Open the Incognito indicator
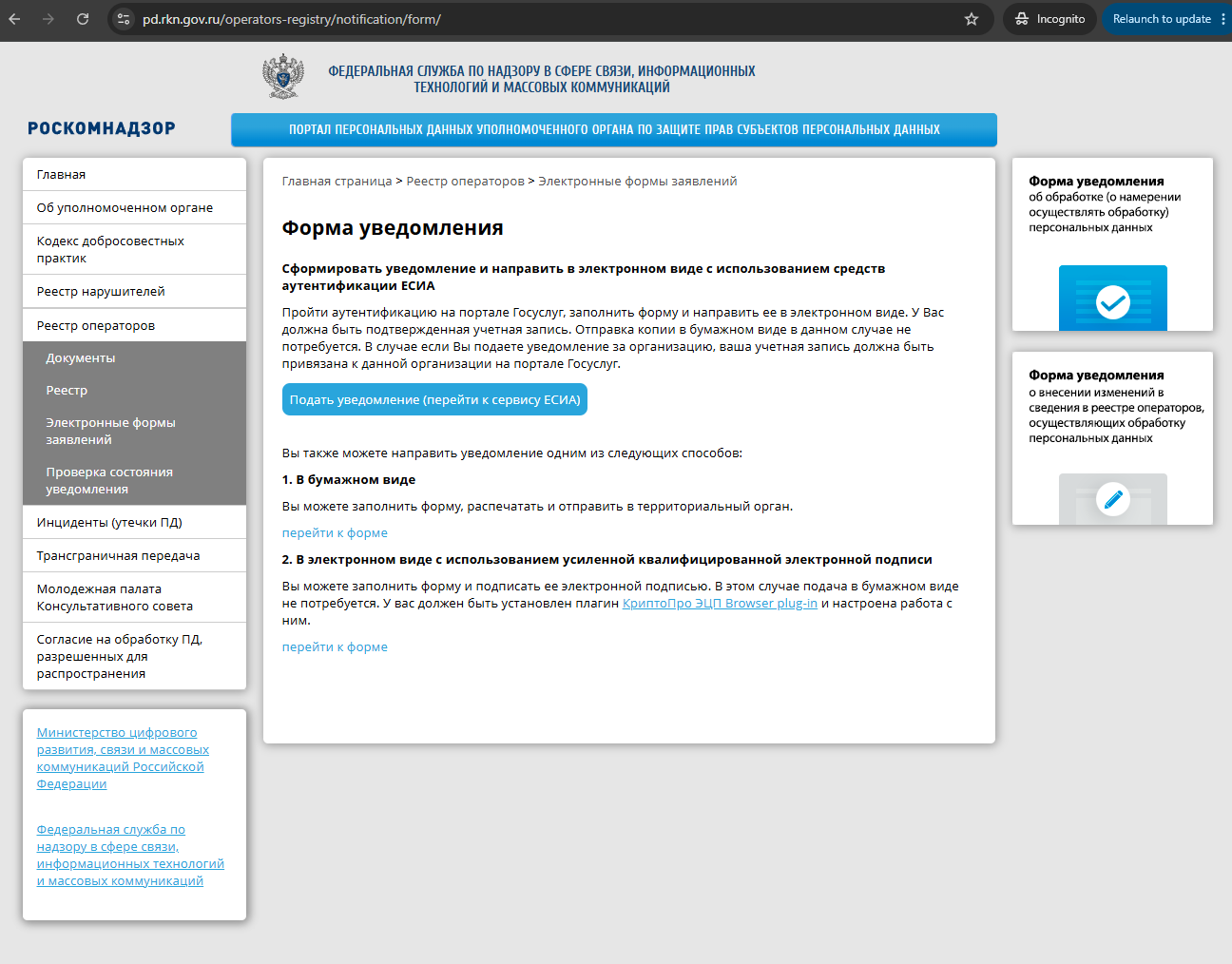The image size is (1232, 964). [1049, 19]
